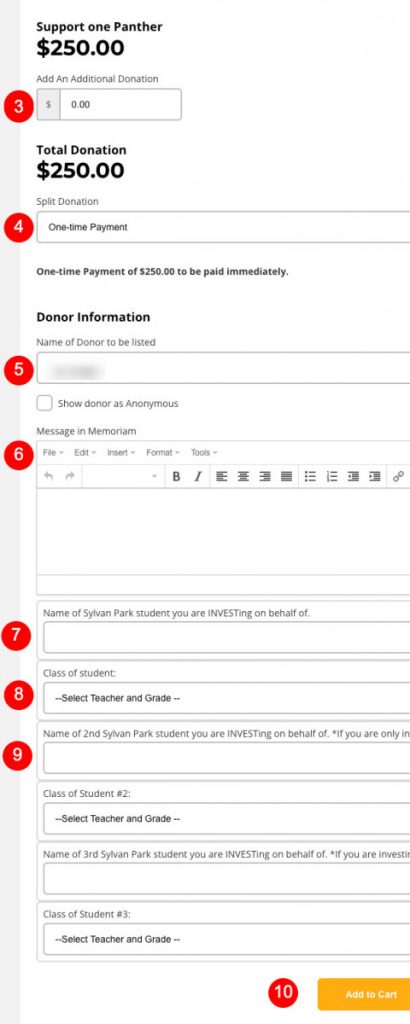The image size is (410, 1024).
Task: Open the File menu in editor
Action: [53, 453]
